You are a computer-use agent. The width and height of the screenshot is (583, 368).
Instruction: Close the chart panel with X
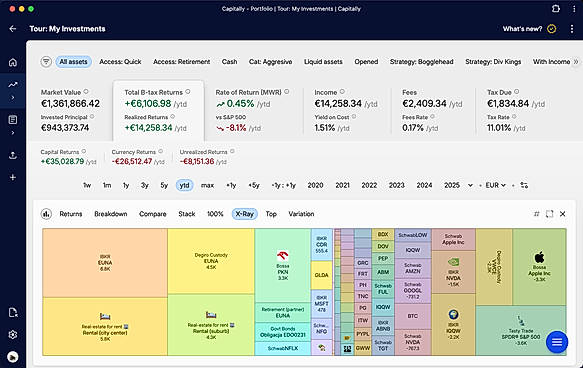click(x=563, y=214)
